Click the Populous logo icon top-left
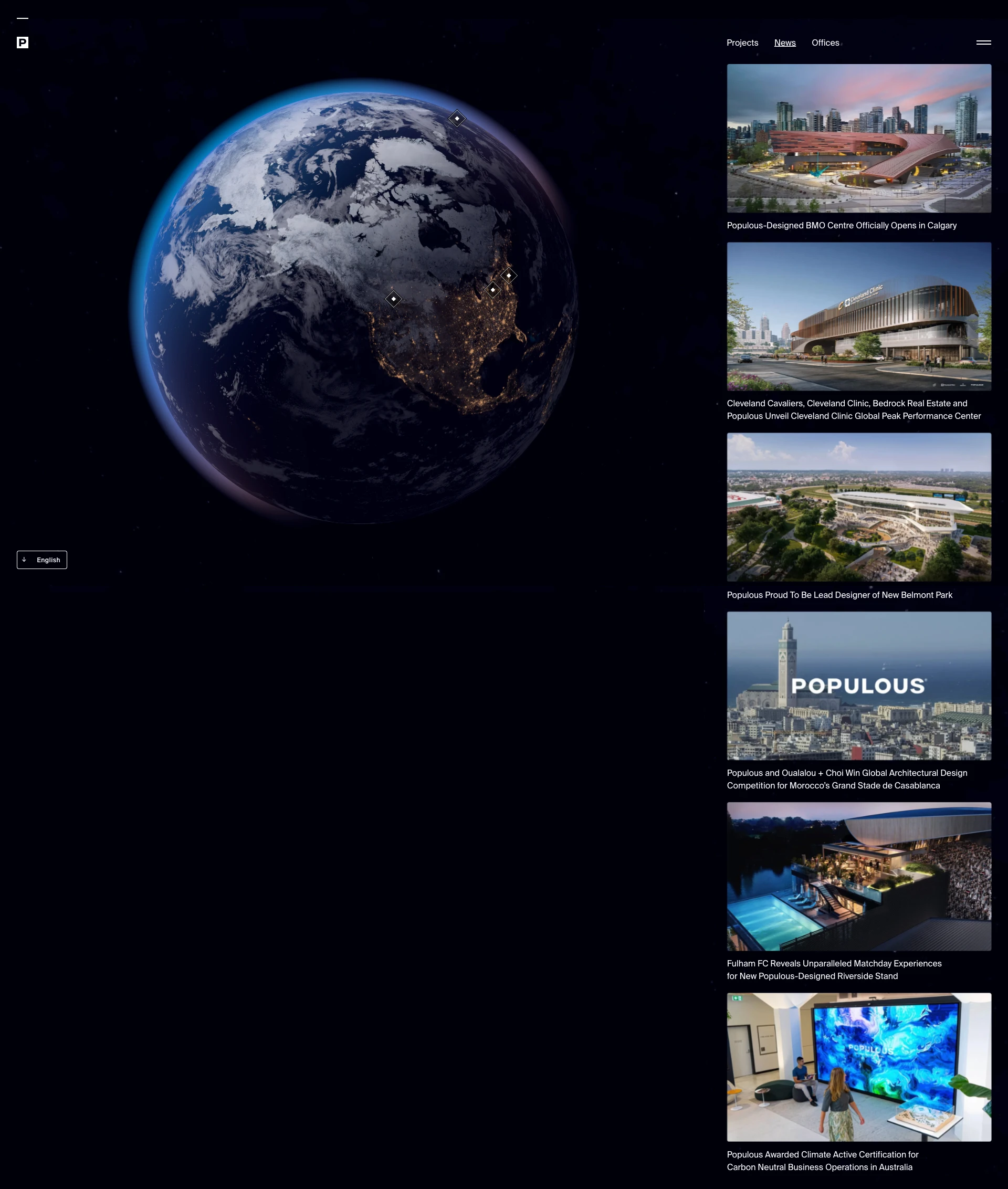 coord(22,42)
